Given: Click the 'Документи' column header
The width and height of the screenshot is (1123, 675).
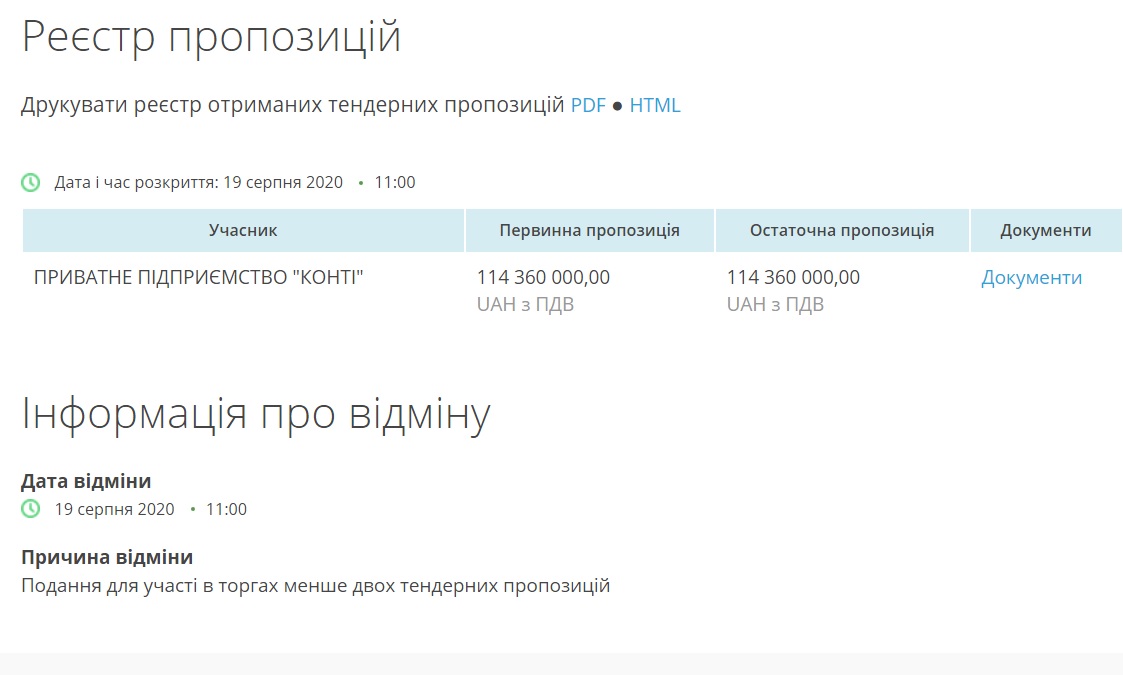Looking at the screenshot, I should (1045, 230).
